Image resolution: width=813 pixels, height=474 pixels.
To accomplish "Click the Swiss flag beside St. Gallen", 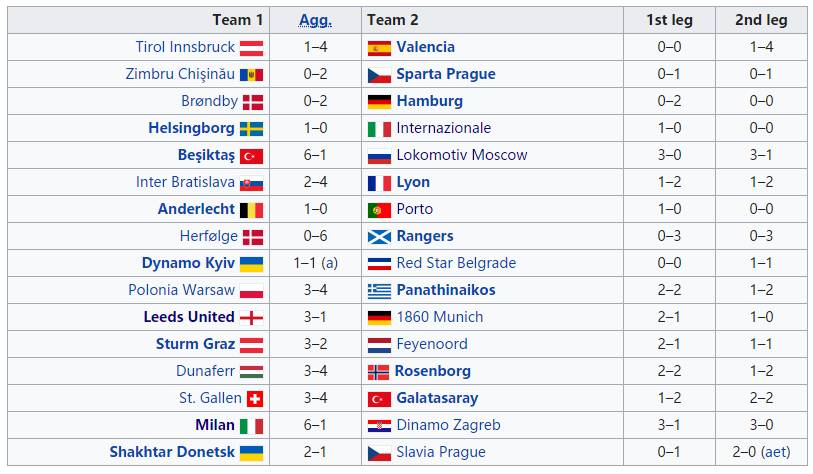I will point(254,398).
